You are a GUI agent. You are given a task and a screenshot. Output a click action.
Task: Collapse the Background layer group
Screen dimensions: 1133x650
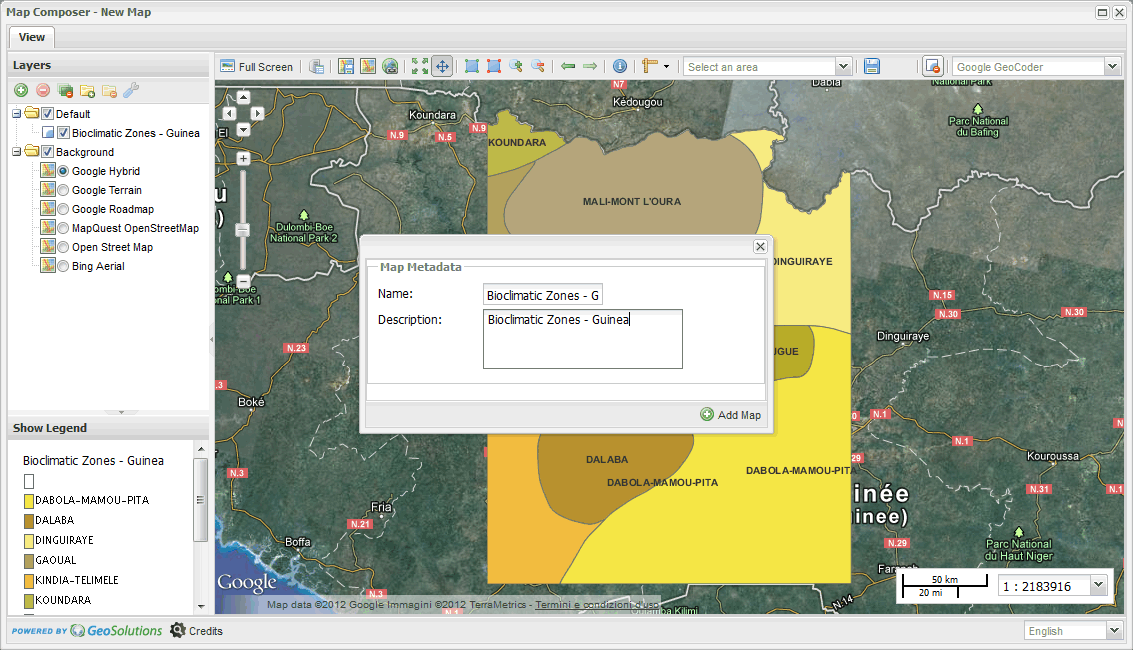coord(17,152)
